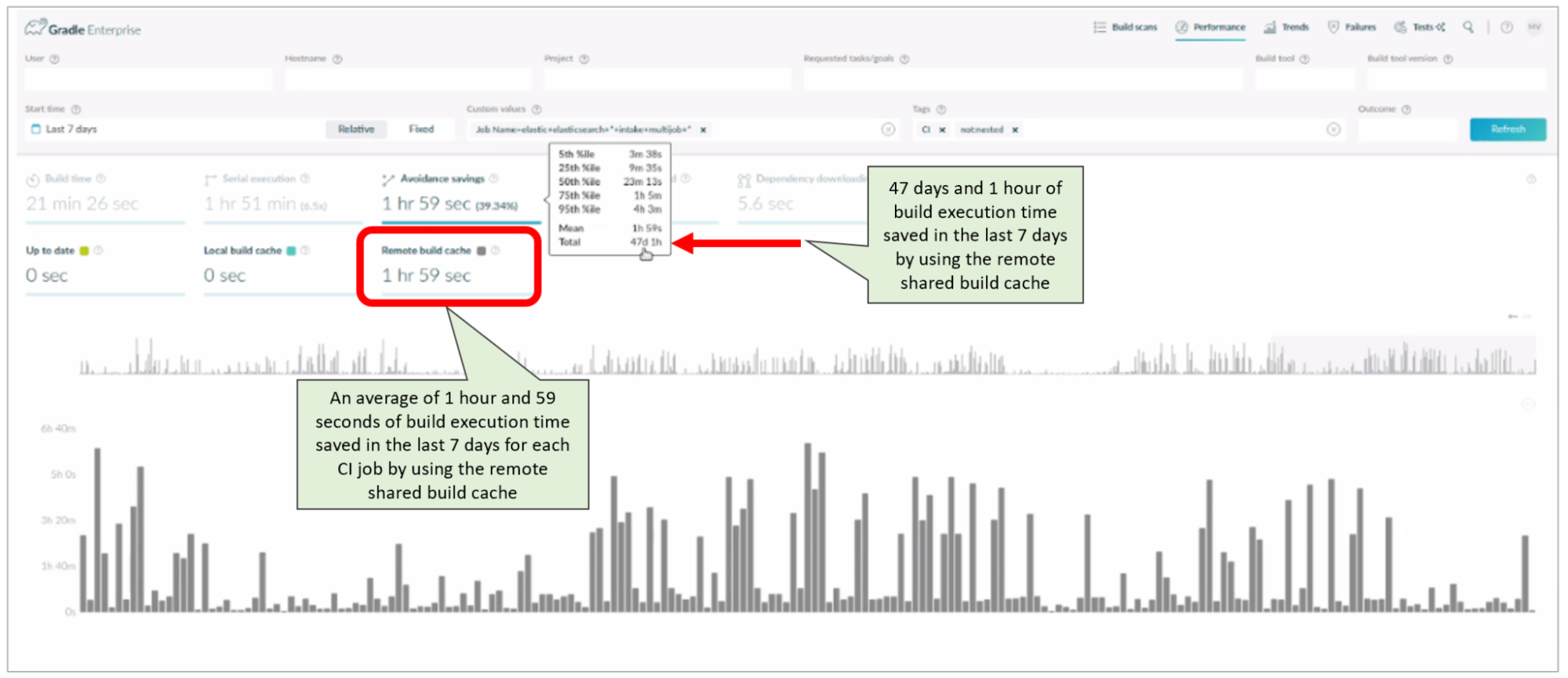Open the Outcome filter dropdown
1568x678 pixels.
tap(1408, 129)
